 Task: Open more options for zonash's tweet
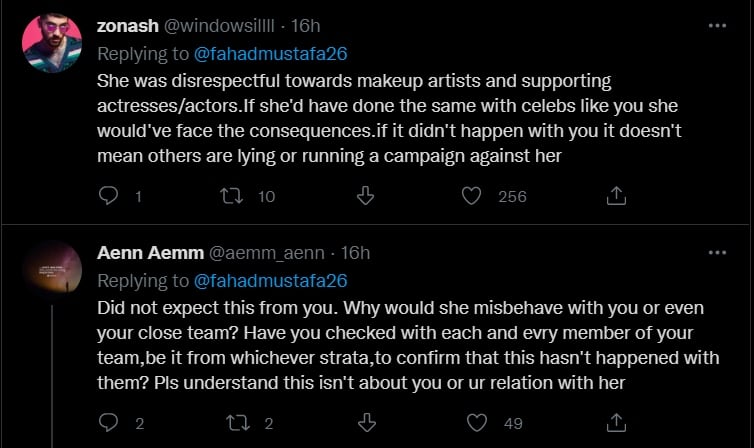click(x=716, y=26)
